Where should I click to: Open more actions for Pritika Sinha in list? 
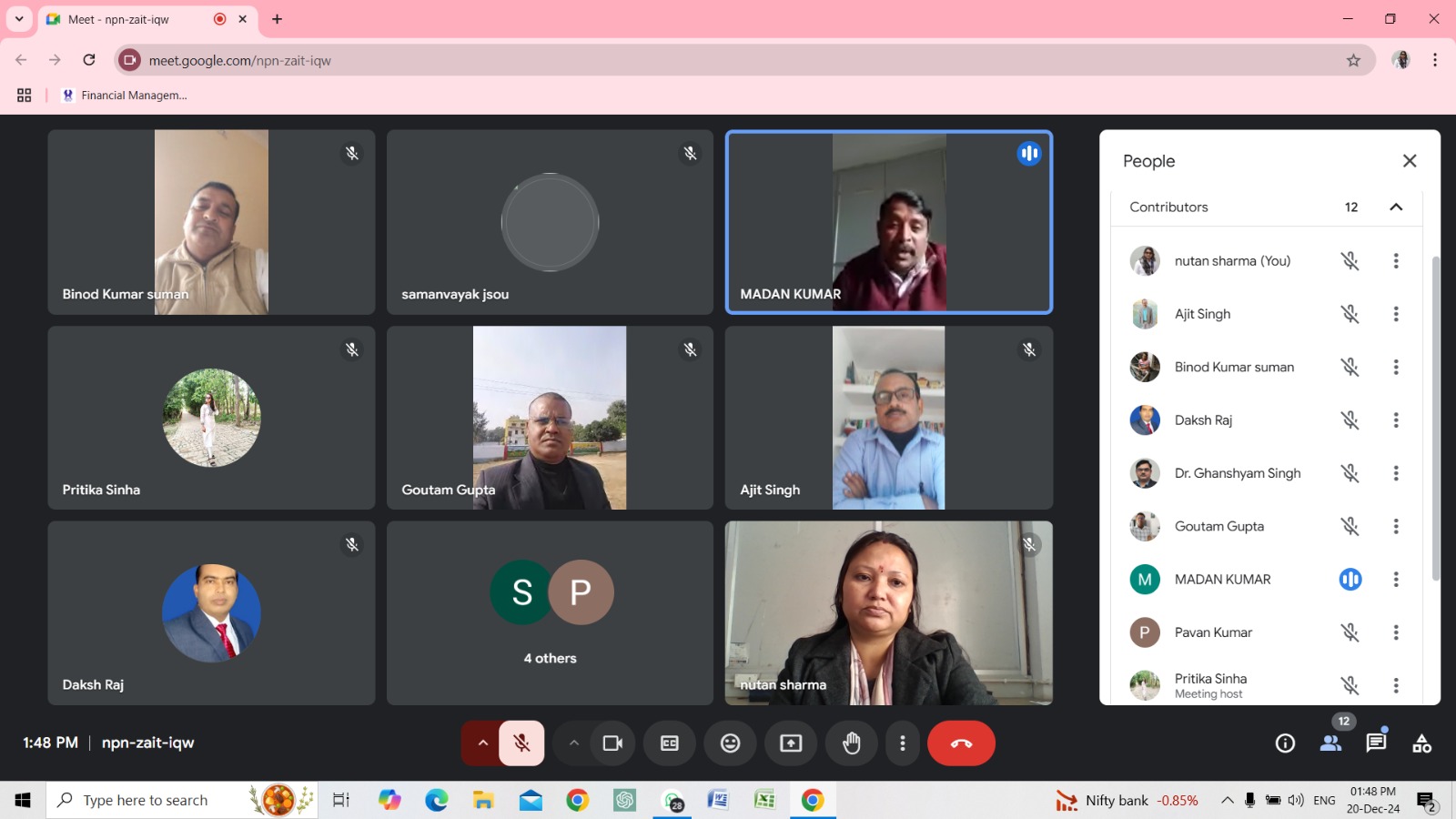coord(1396,685)
